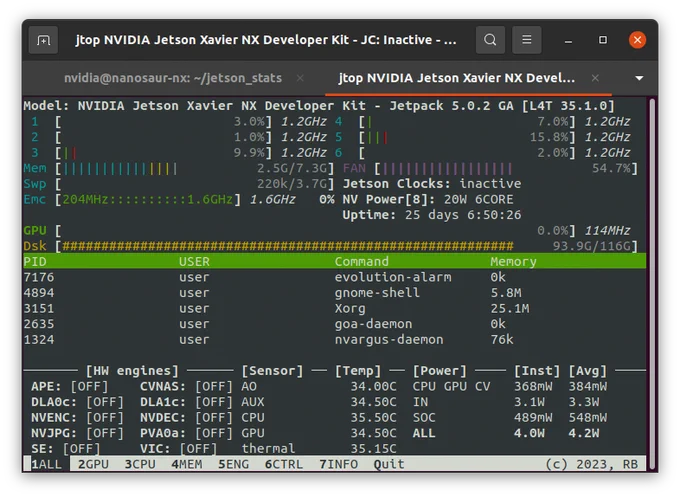Click the terminal vertical scrollbar
This screenshot has height=497, width=680.
(x=652, y=282)
